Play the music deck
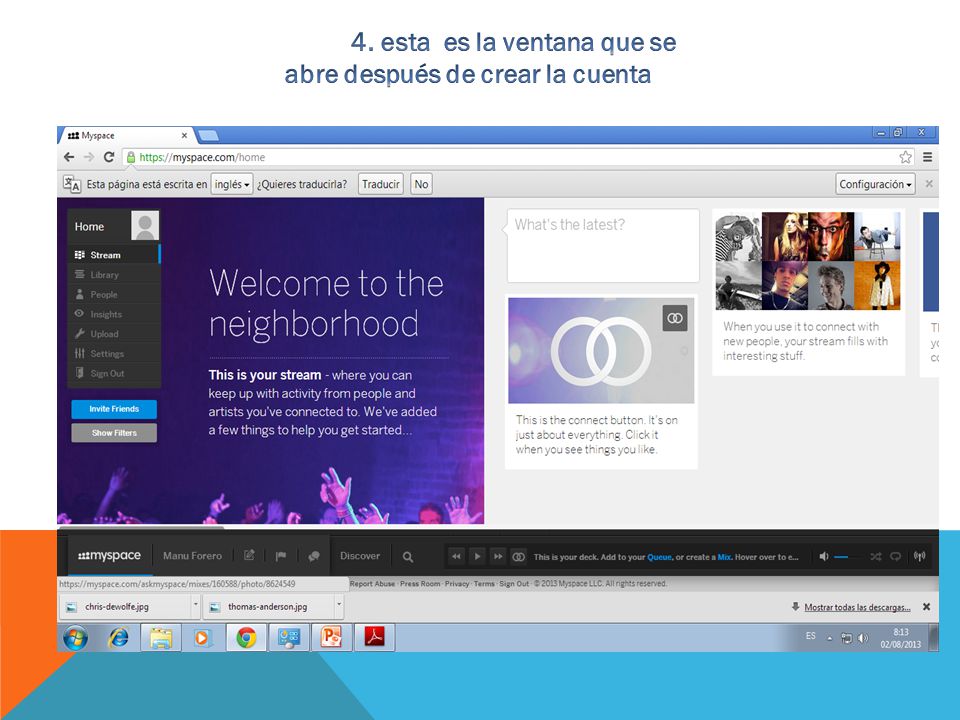The height and width of the screenshot is (720, 960). 478,557
